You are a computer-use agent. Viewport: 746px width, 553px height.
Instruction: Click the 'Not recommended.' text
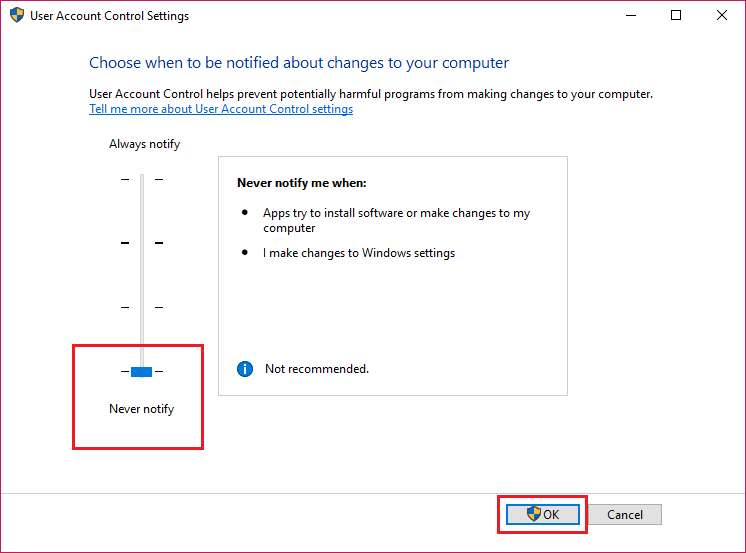click(x=317, y=369)
